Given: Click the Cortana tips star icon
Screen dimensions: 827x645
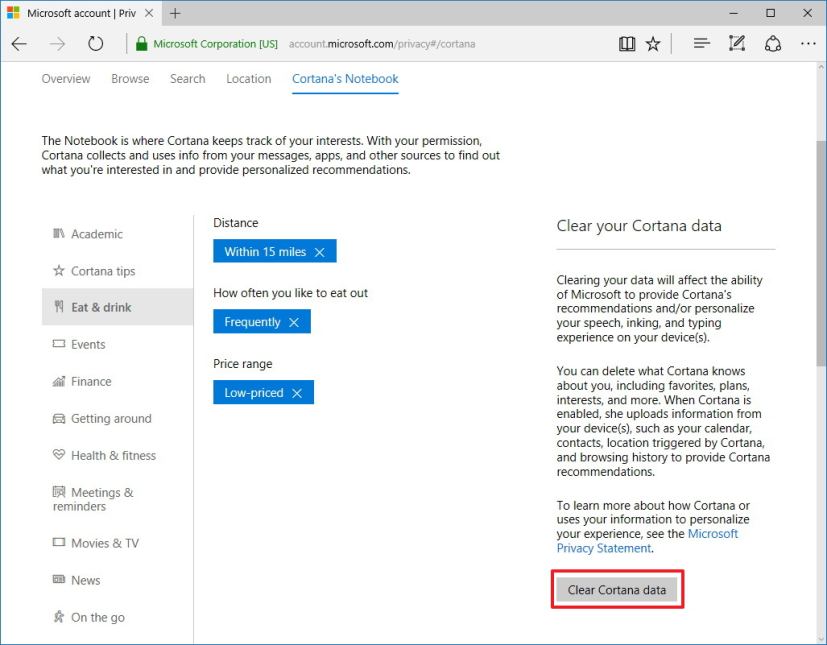Looking at the screenshot, I should 59,271.
